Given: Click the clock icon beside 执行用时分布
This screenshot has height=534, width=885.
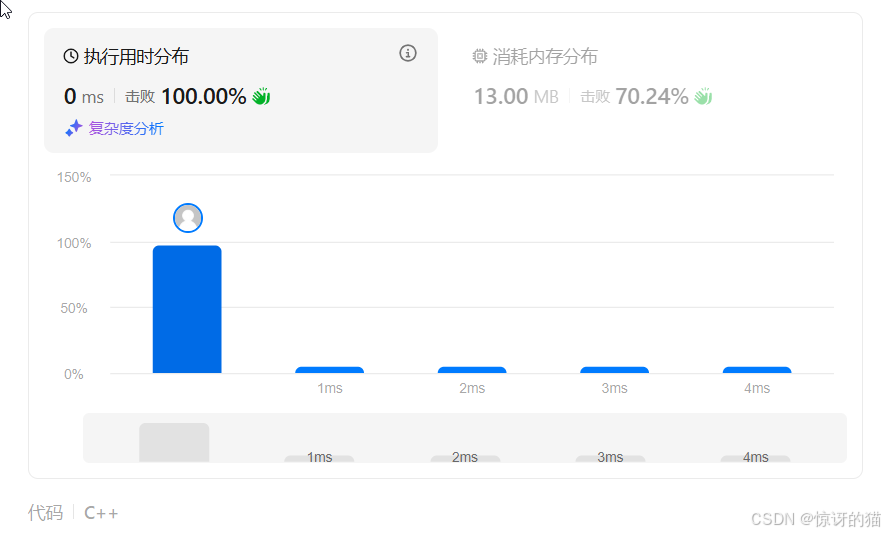Looking at the screenshot, I should 71,56.
